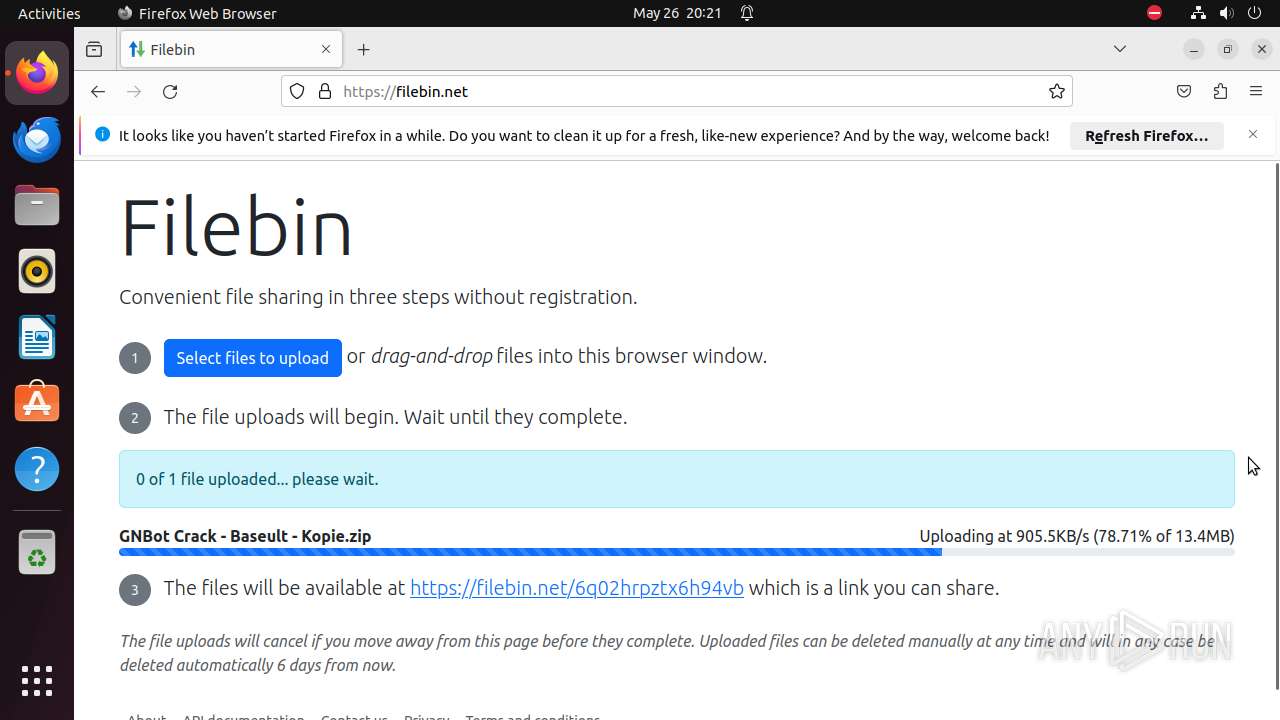Open the volume icon in system tray
This screenshot has width=1280, height=720.
(x=1226, y=13)
